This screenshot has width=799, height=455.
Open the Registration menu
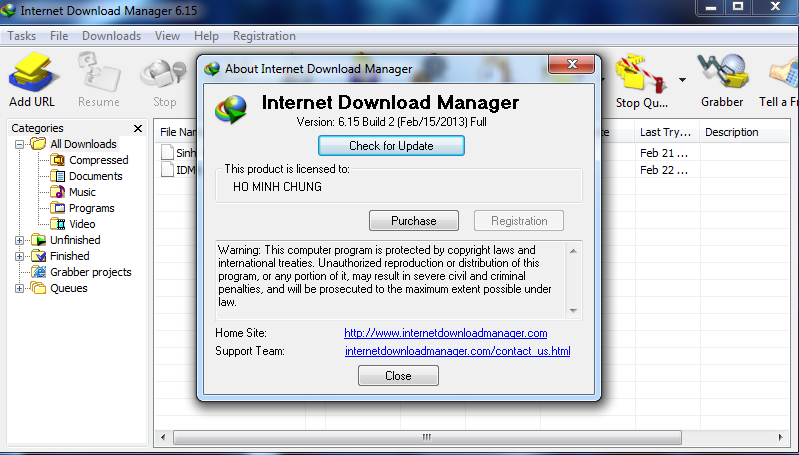(264, 36)
